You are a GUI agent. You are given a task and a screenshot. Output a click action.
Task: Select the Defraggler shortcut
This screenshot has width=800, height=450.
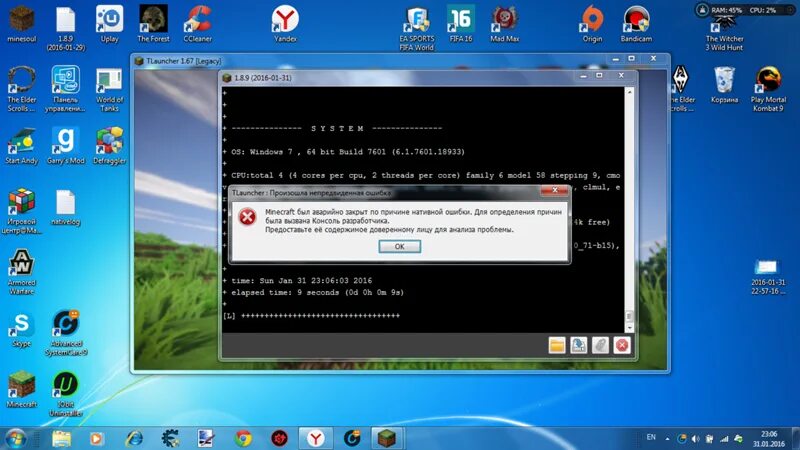pos(109,146)
